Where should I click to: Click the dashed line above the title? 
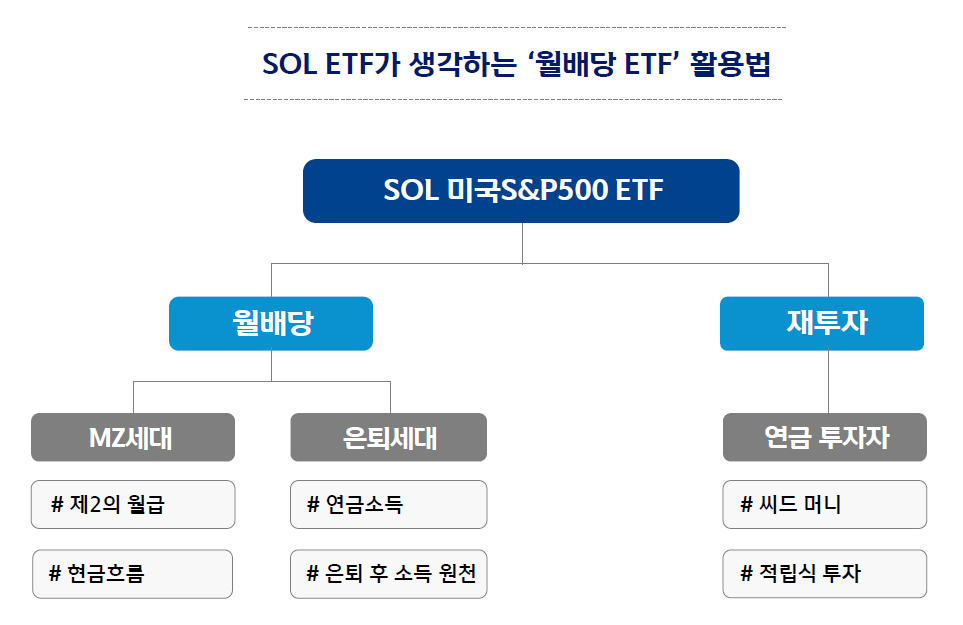517,28
